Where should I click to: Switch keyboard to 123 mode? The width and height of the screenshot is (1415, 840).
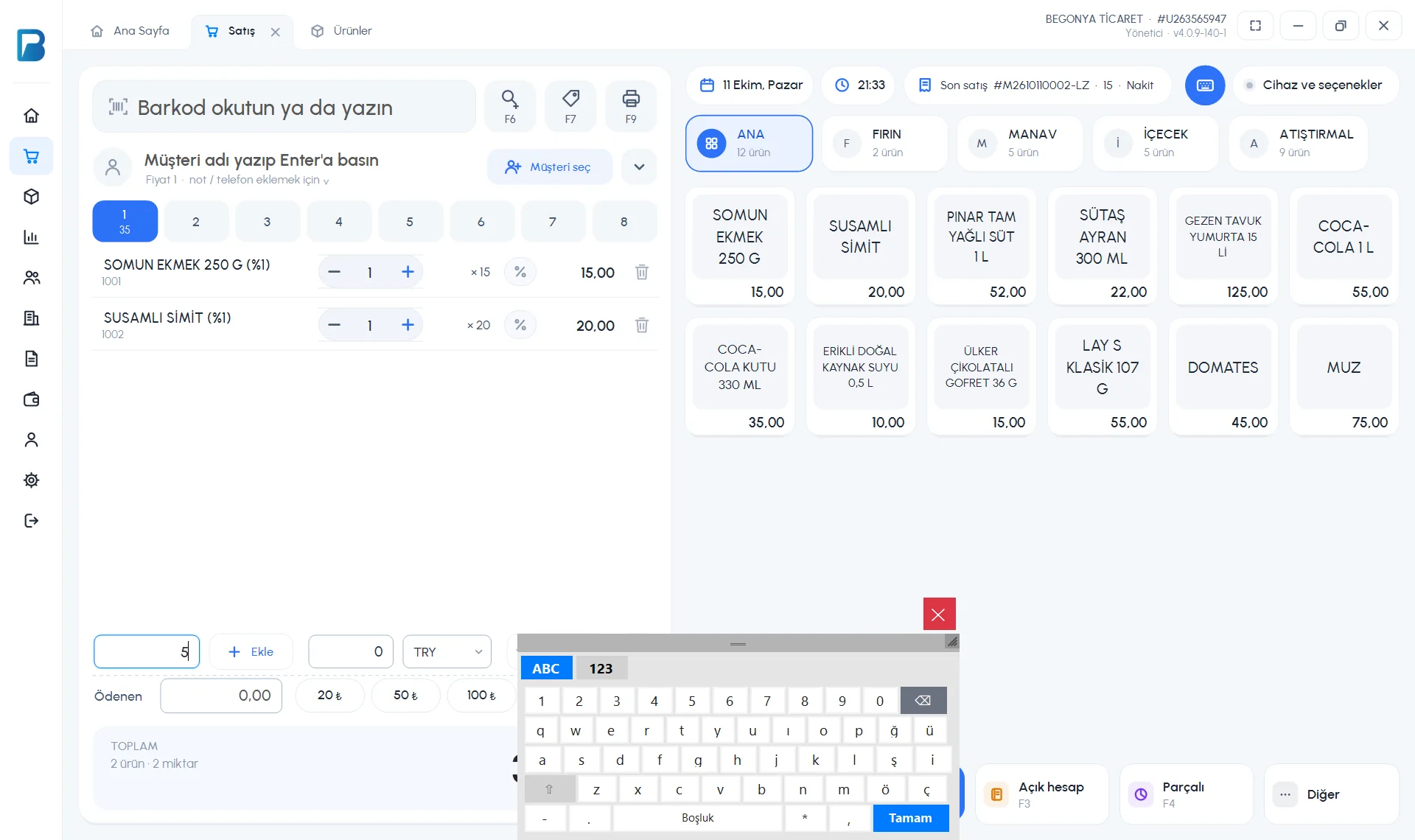(x=601, y=668)
